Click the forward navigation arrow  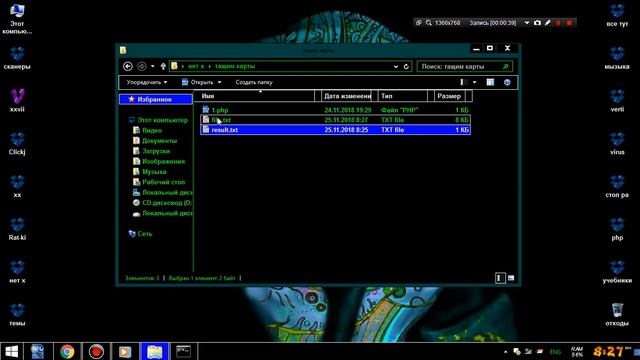tap(142, 66)
